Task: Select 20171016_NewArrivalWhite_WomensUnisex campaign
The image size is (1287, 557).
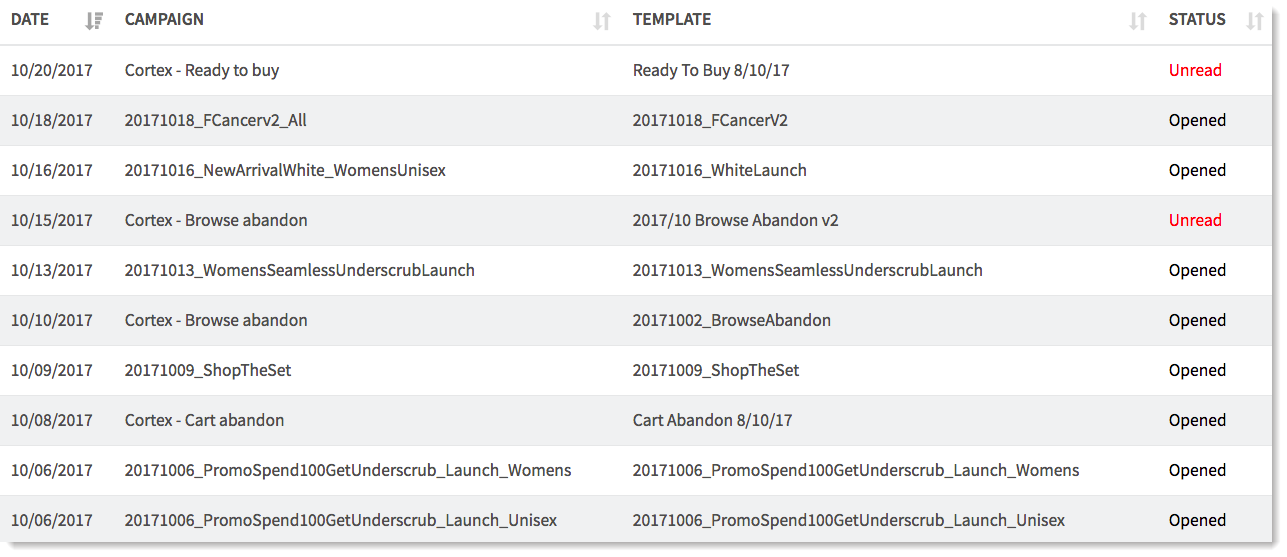Action: (x=285, y=171)
